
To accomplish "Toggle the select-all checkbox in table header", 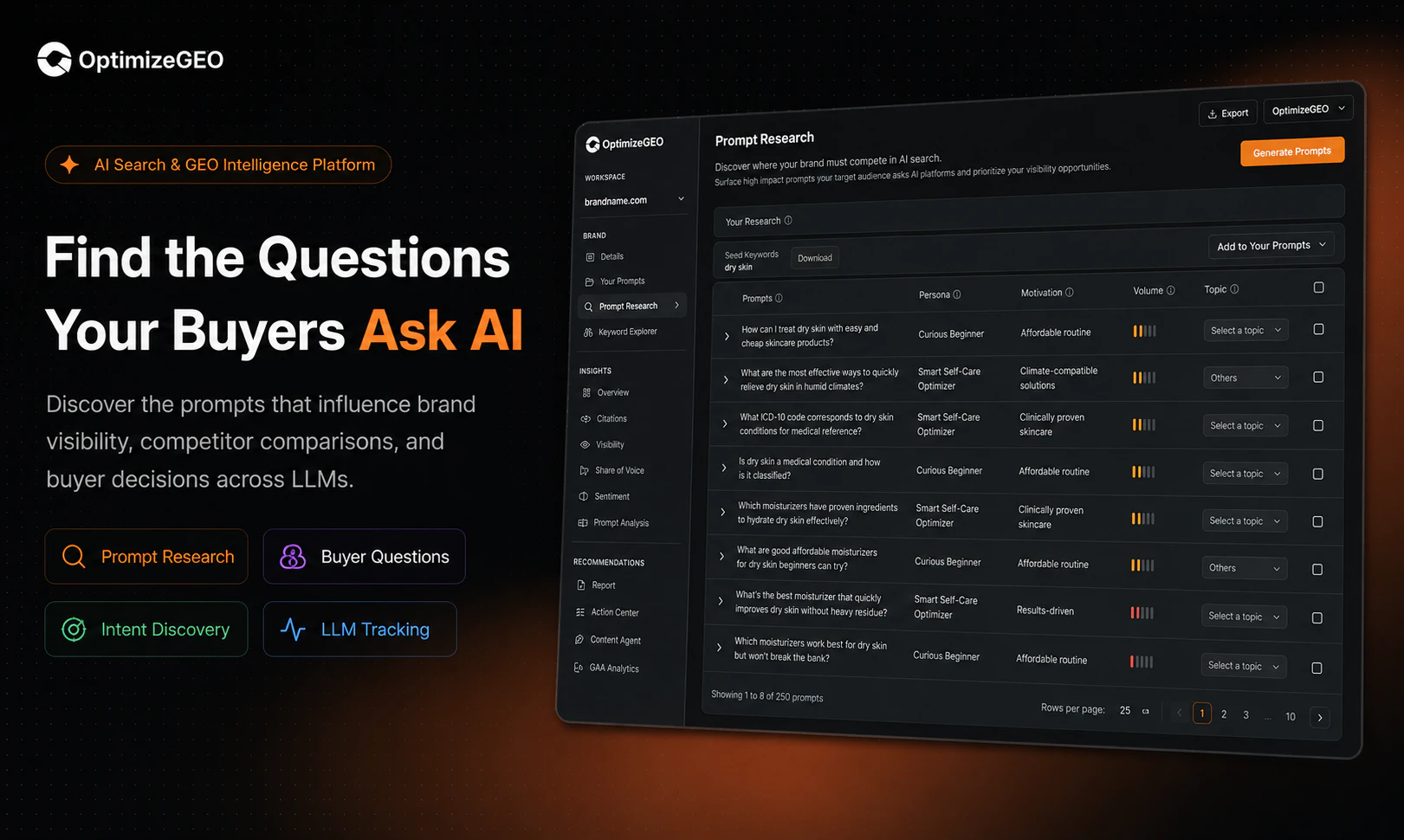I will (1319, 288).
